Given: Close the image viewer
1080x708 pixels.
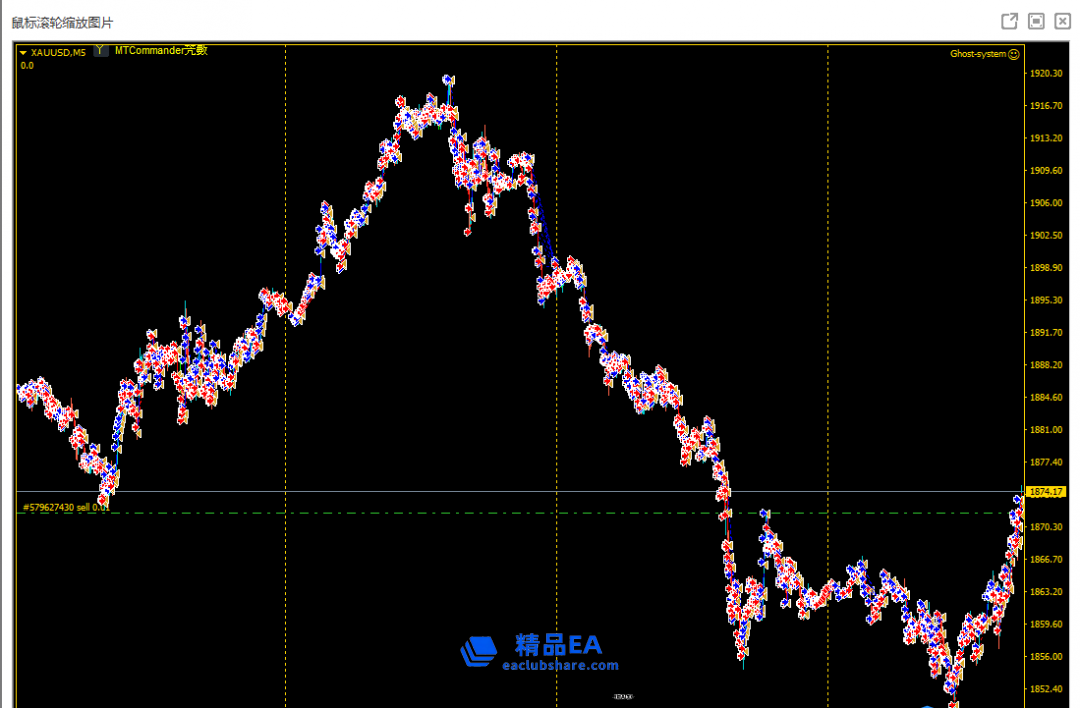Looking at the screenshot, I should [1062, 21].
